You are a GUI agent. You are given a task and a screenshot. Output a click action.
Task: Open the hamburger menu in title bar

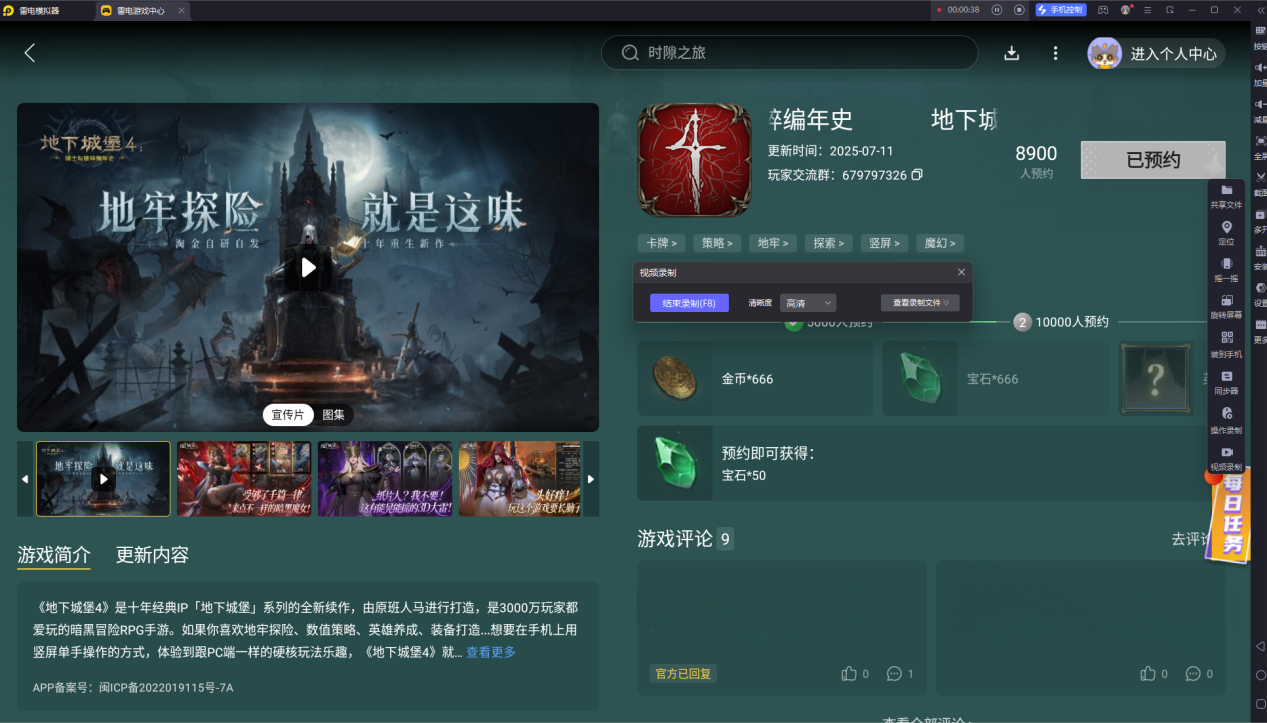coord(1148,10)
